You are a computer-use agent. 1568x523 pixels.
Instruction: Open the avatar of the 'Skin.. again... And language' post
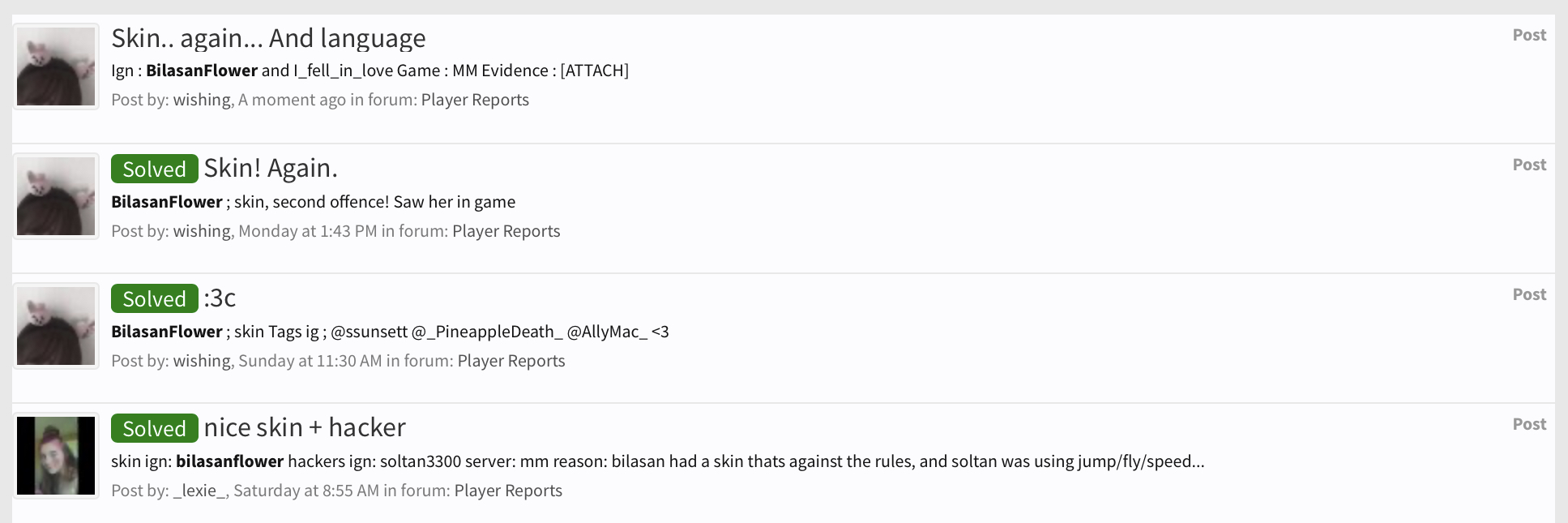point(56,66)
